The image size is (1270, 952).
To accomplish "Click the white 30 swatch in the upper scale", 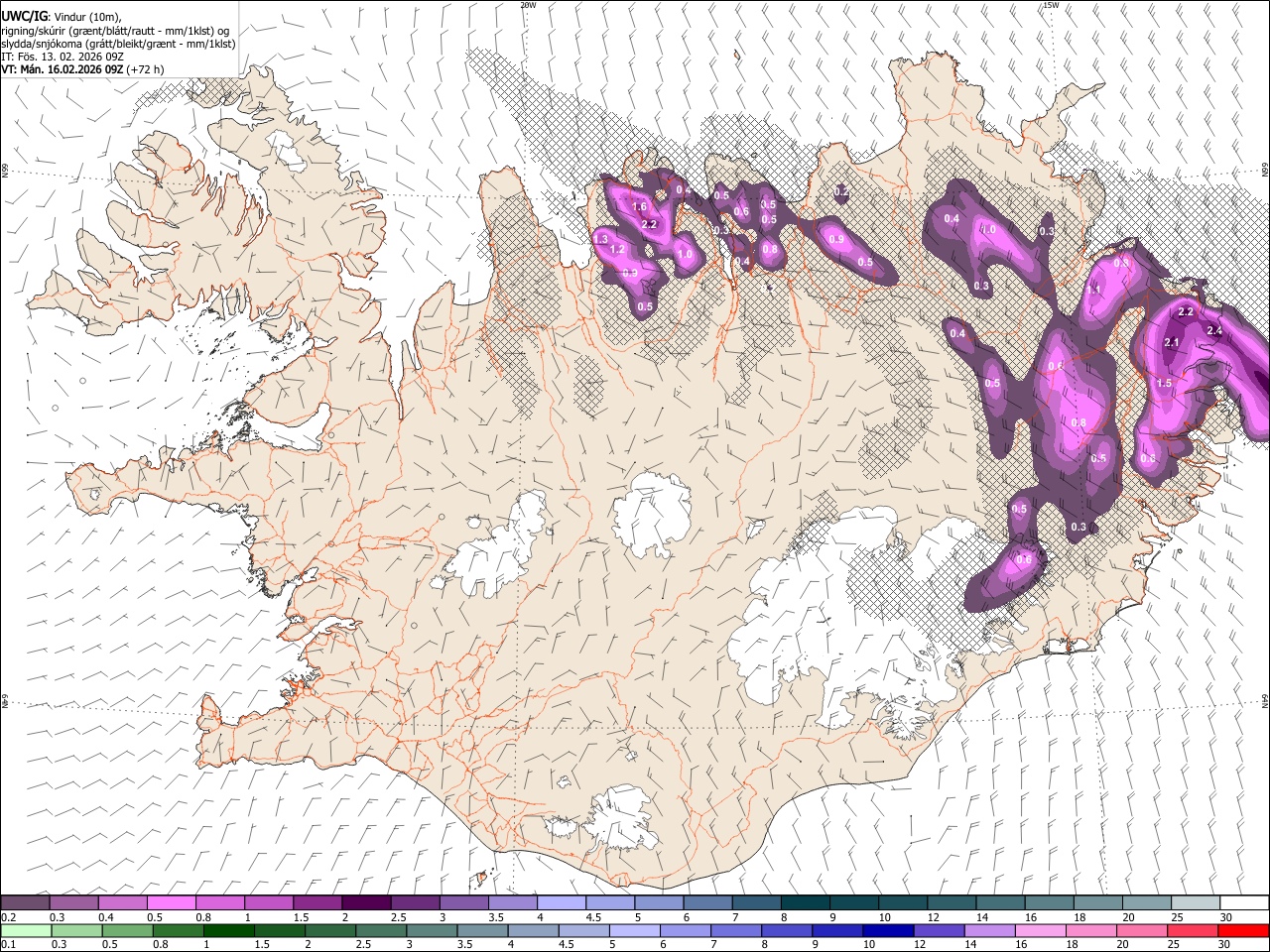I will click(1244, 903).
